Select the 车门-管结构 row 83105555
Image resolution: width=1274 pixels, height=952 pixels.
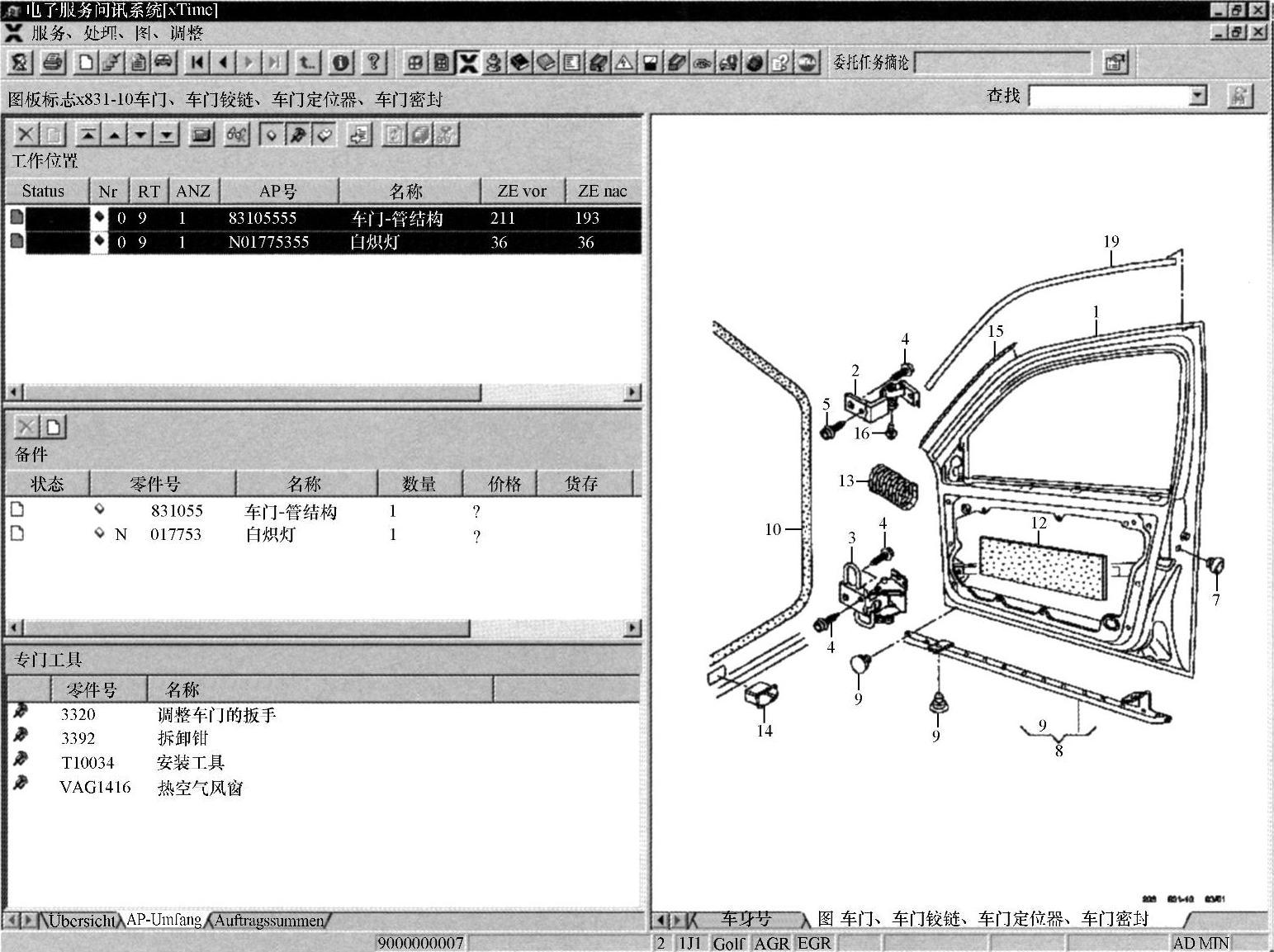pyautogui.click(x=324, y=218)
